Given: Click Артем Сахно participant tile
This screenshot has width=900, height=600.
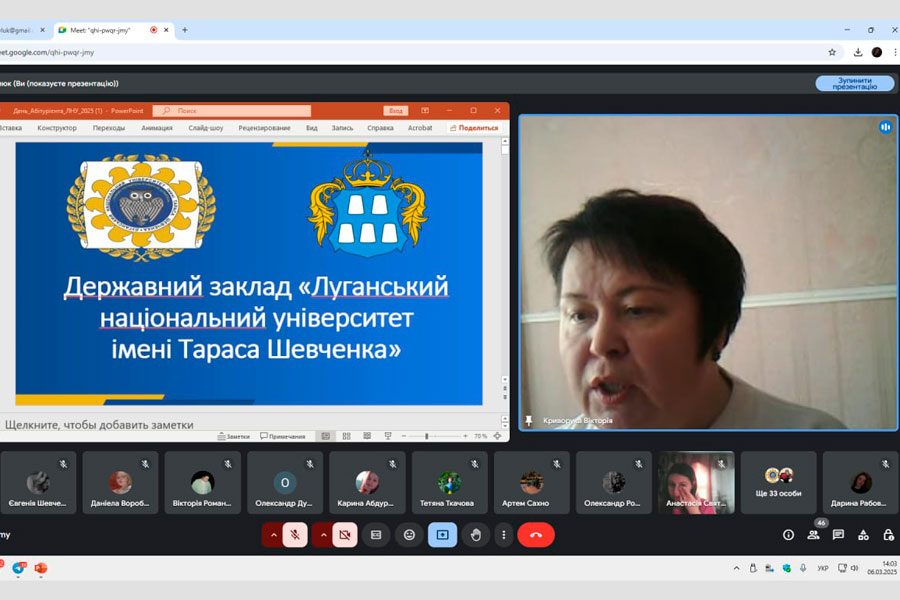Looking at the screenshot, I should tap(532, 482).
